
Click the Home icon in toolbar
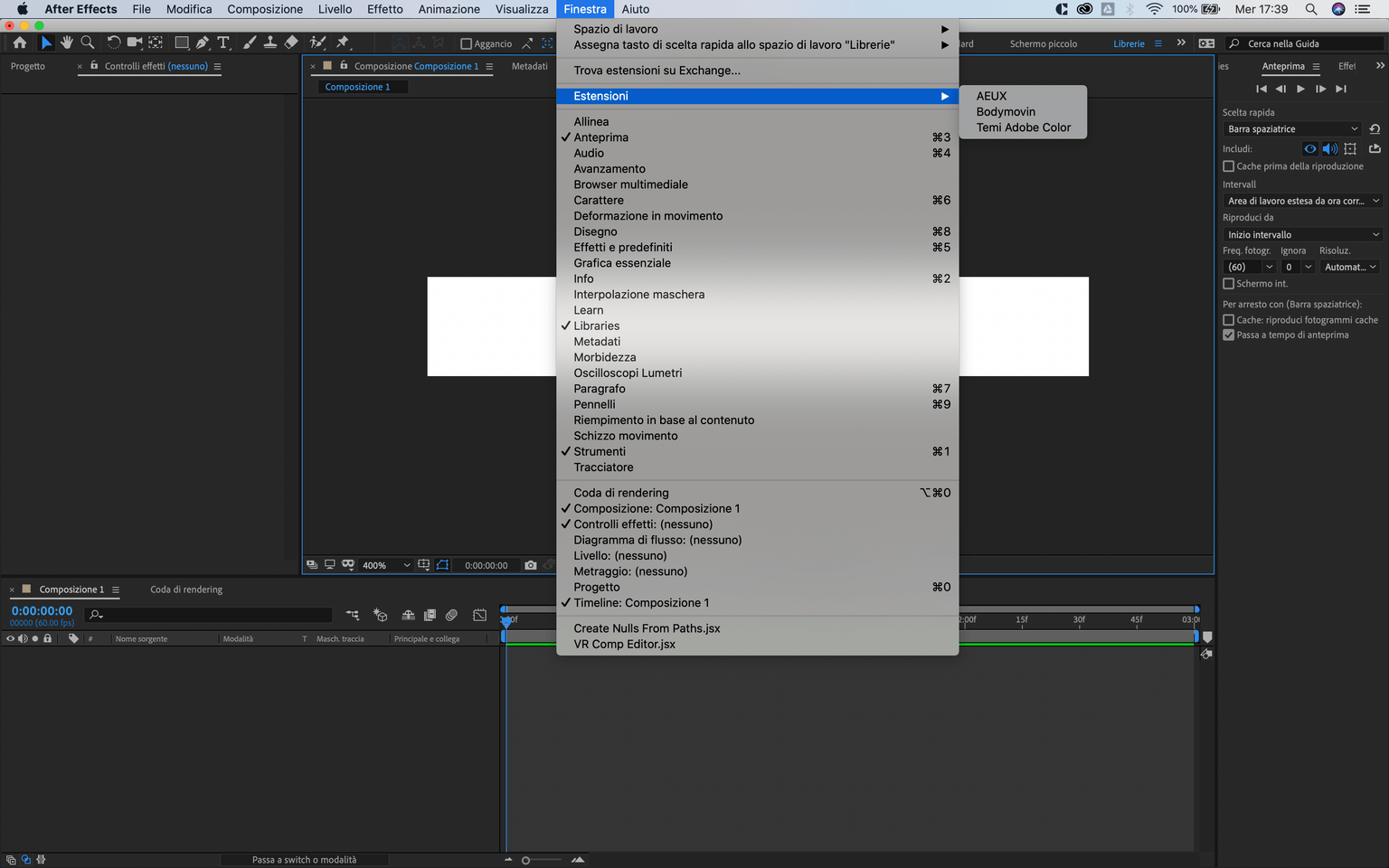point(20,42)
